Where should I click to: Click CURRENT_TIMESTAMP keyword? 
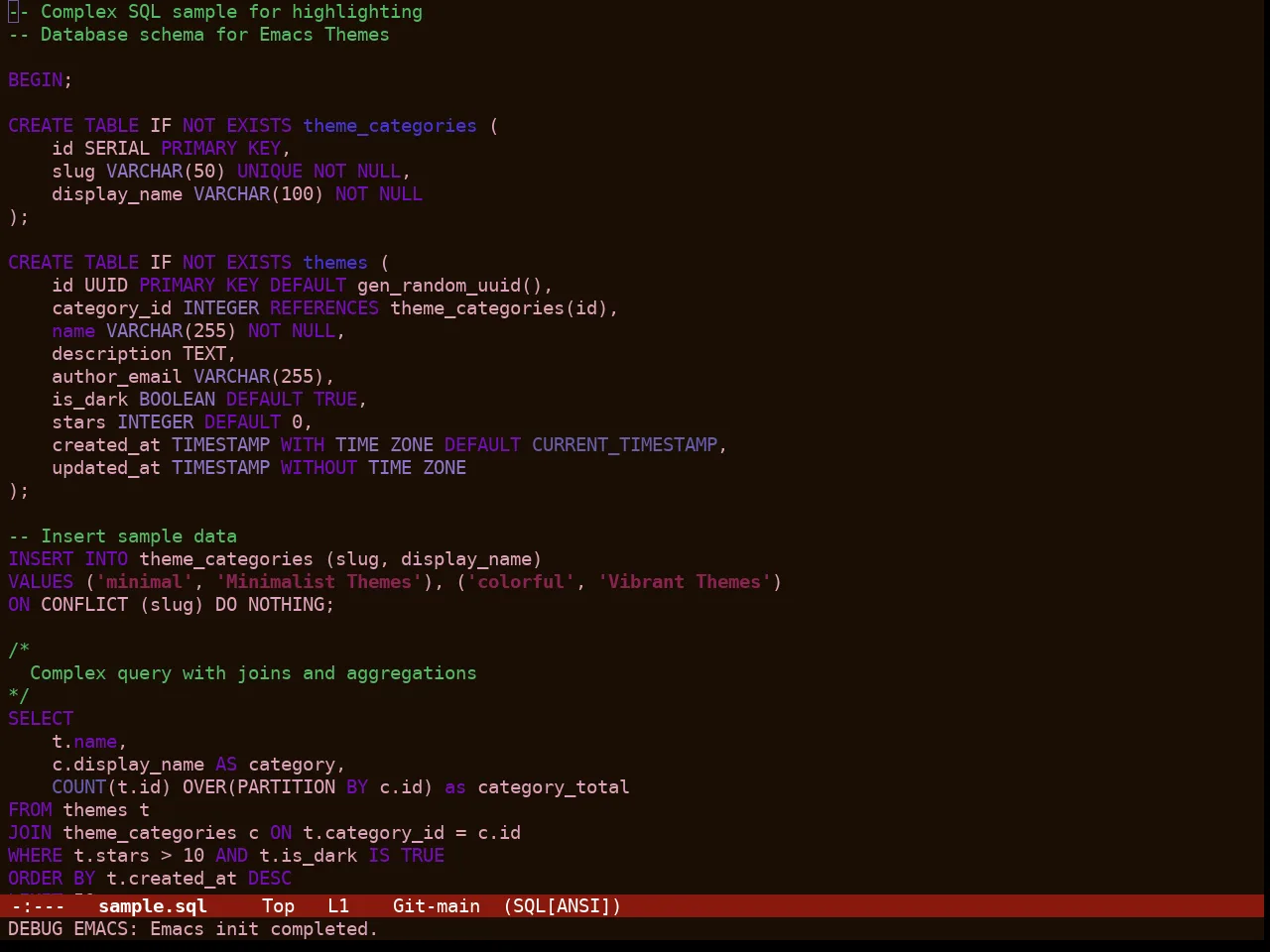click(x=624, y=444)
